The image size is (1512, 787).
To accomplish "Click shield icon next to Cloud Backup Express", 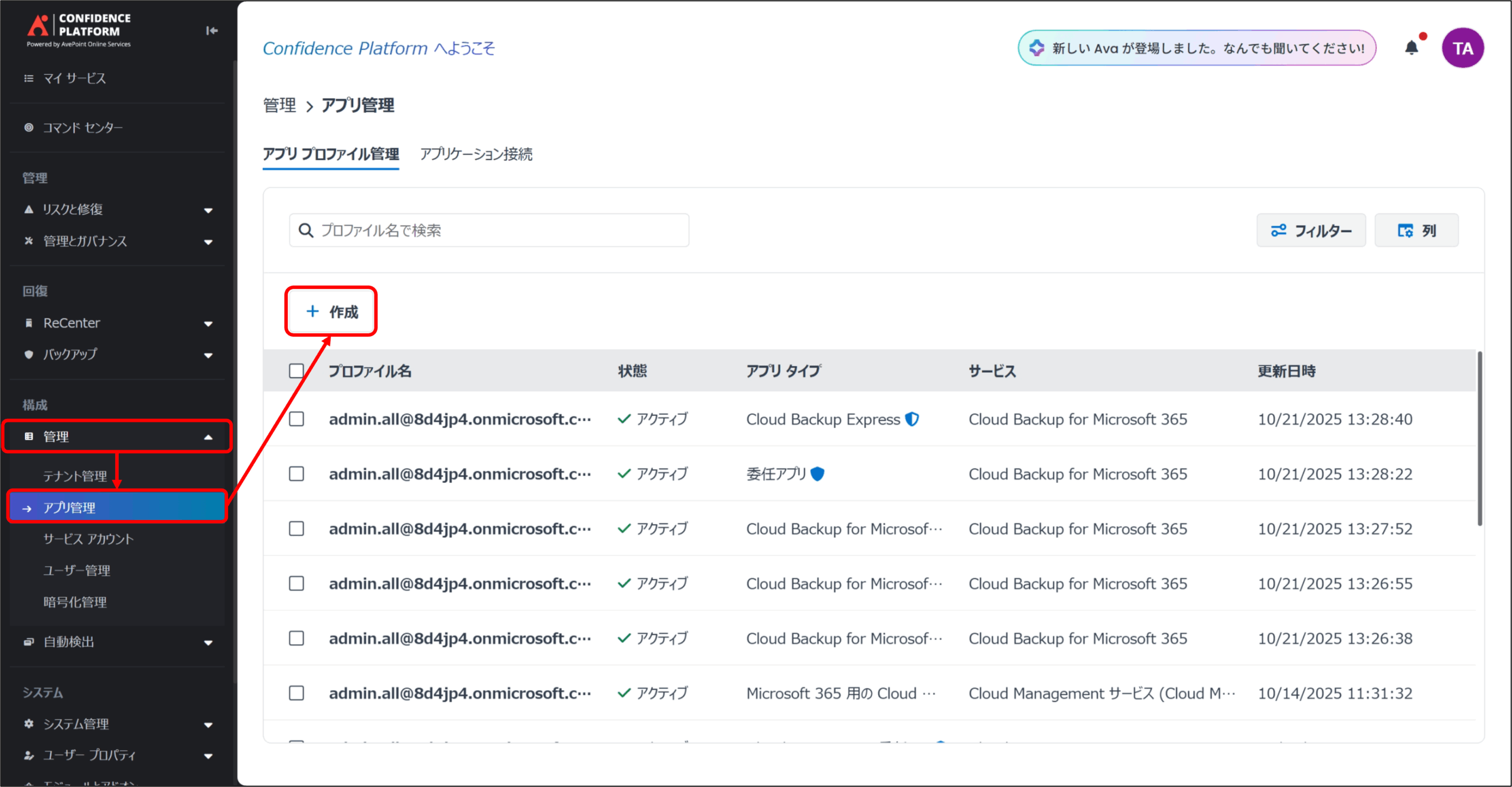I will click(913, 419).
